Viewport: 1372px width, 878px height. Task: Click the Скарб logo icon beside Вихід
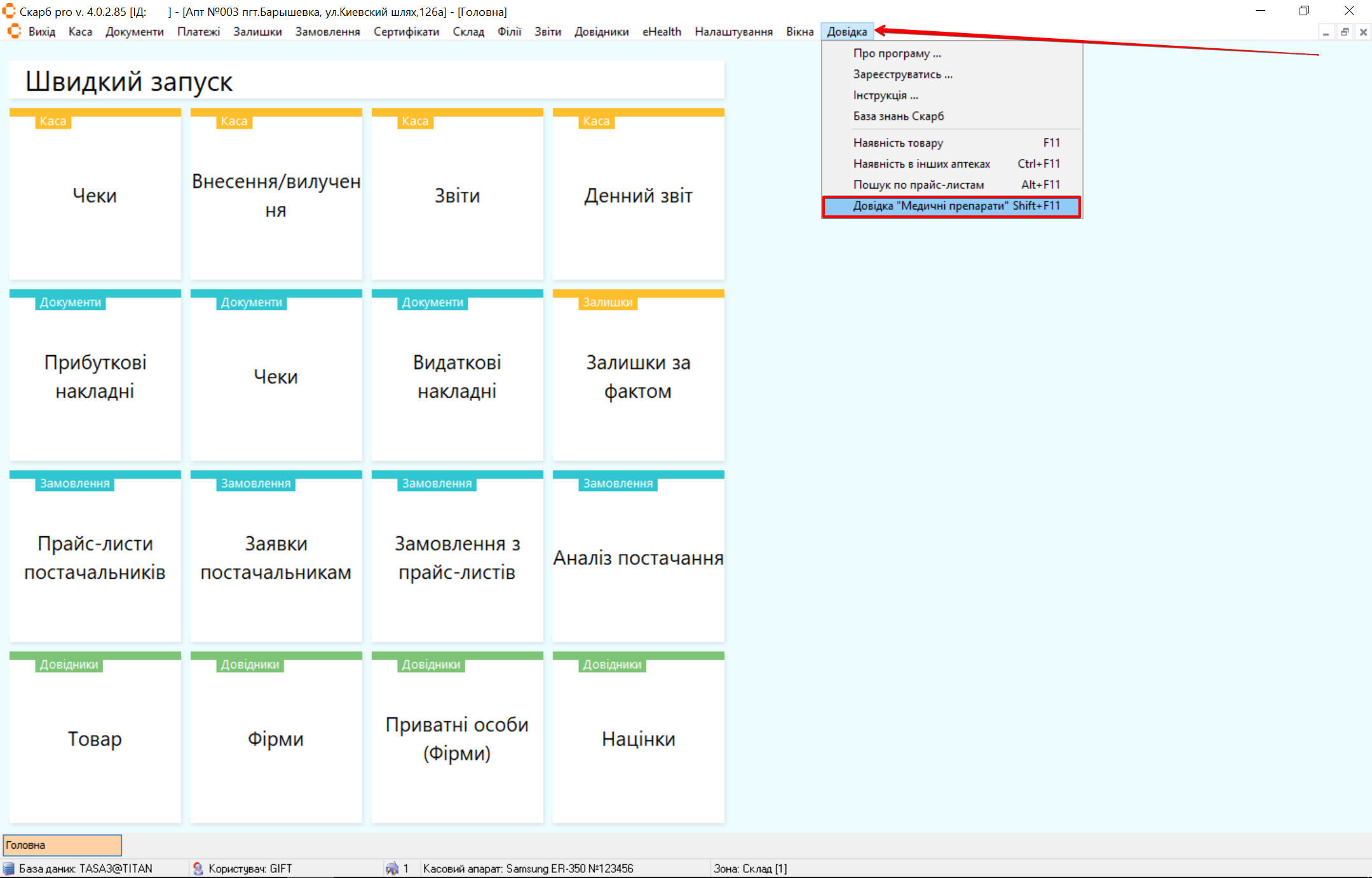click(x=14, y=31)
